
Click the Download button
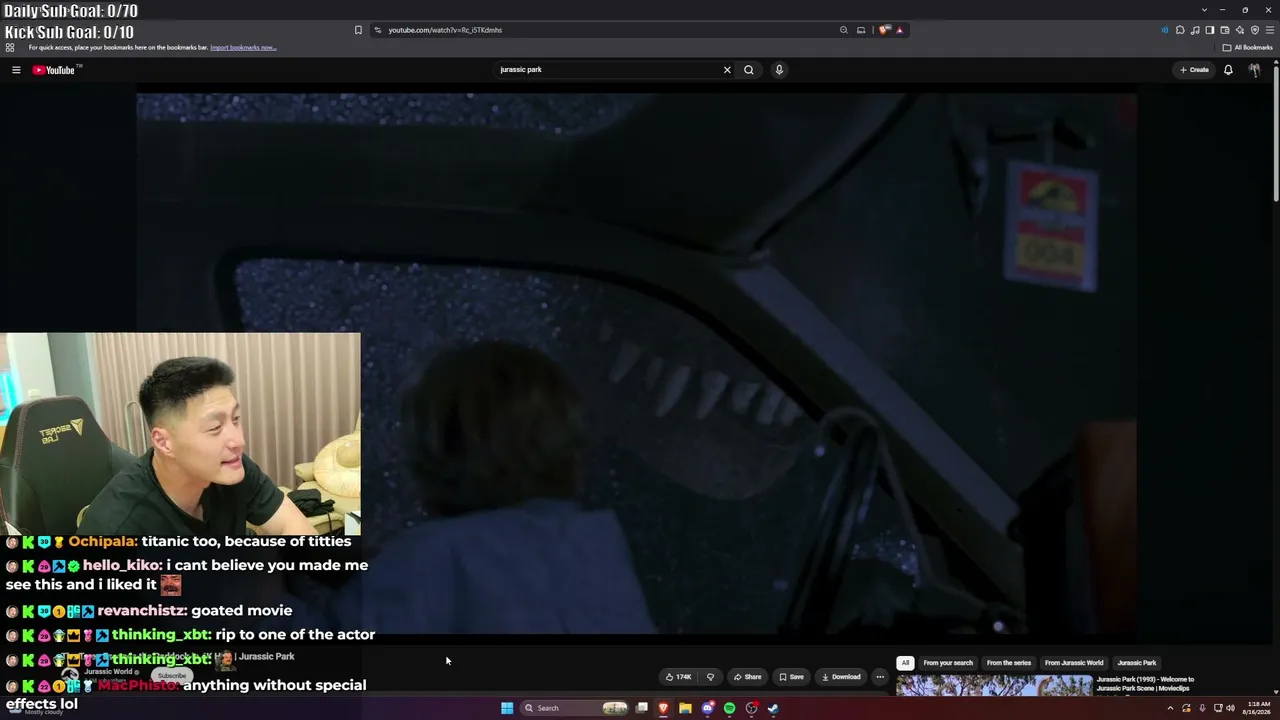point(841,677)
